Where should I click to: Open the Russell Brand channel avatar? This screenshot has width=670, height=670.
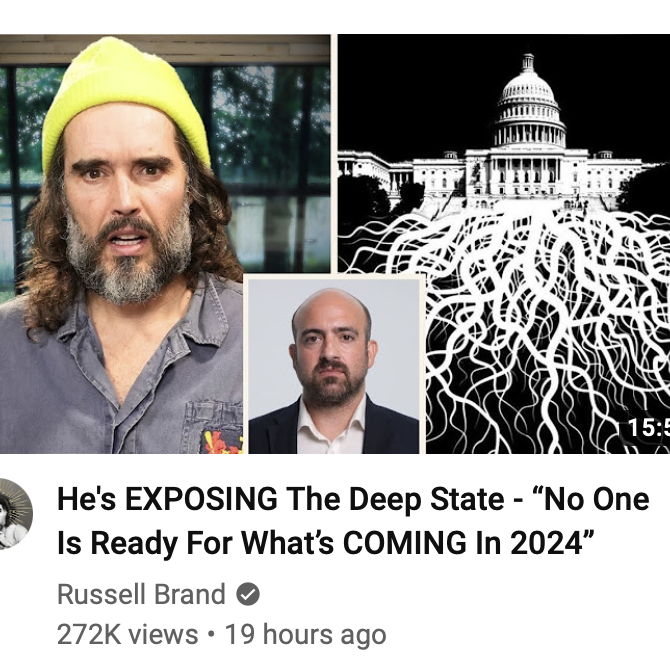13,514
